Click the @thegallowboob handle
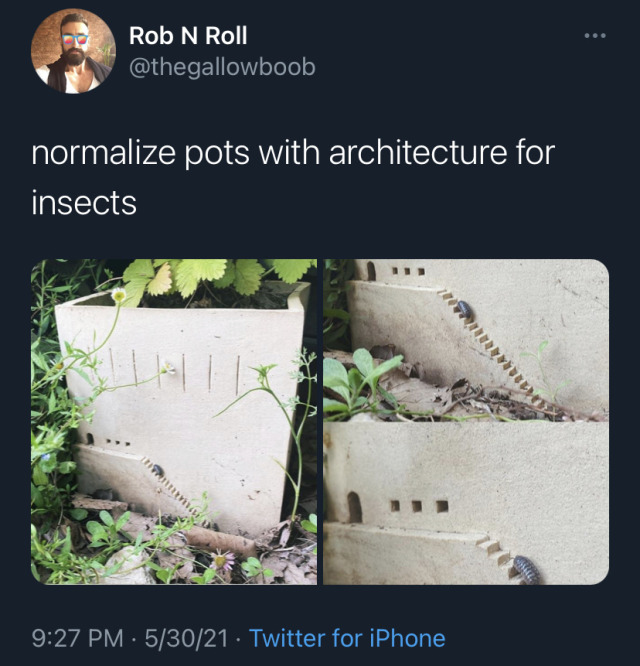The image size is (640, 666). [222, 67]
